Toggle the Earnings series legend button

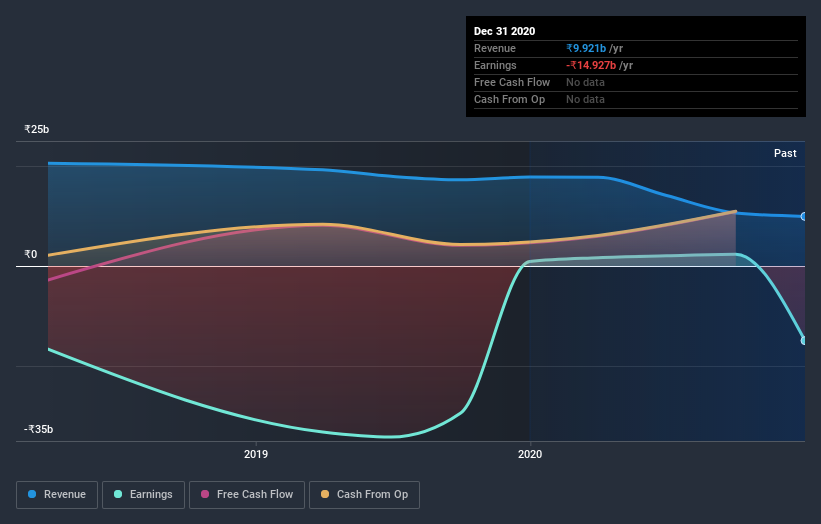point(143,495)
